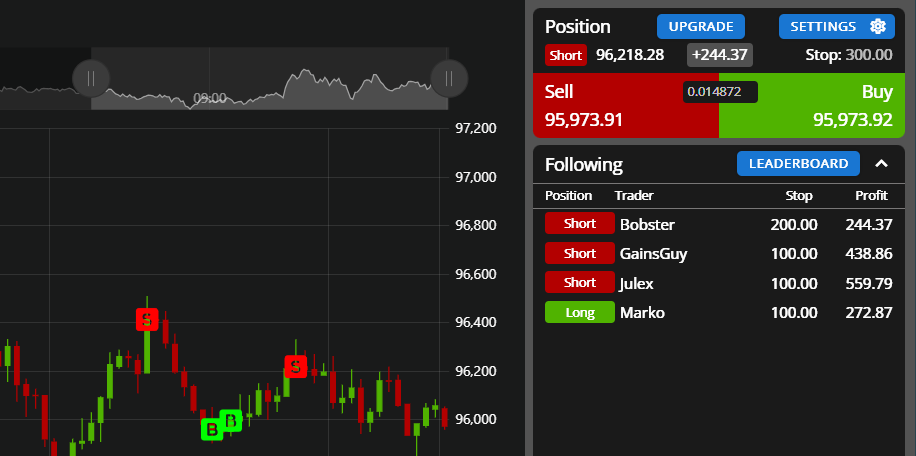Select trader GainsGuy in Following list

coord(653,254)
